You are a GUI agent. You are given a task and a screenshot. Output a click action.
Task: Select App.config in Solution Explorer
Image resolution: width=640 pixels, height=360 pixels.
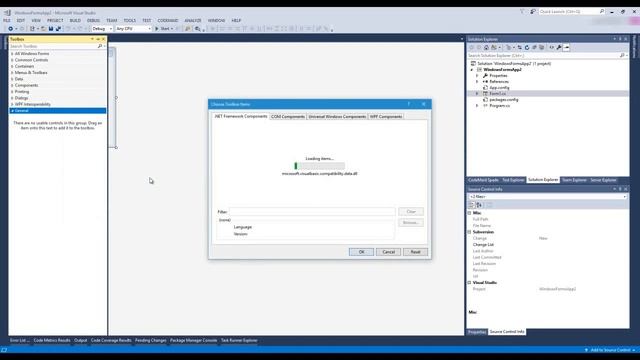499,88
